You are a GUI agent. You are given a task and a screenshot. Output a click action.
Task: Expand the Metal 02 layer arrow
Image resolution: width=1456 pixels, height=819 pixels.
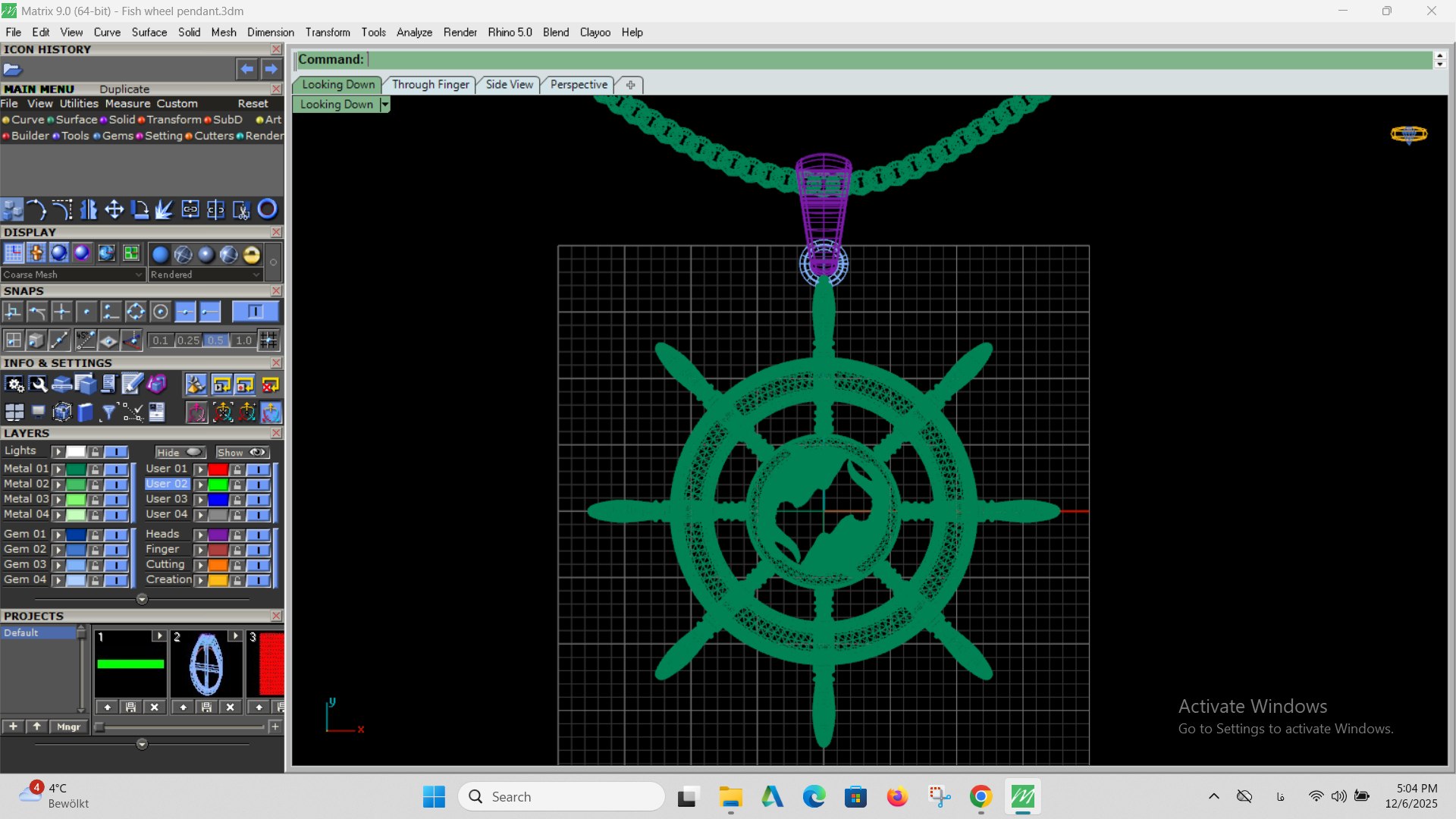58,485
